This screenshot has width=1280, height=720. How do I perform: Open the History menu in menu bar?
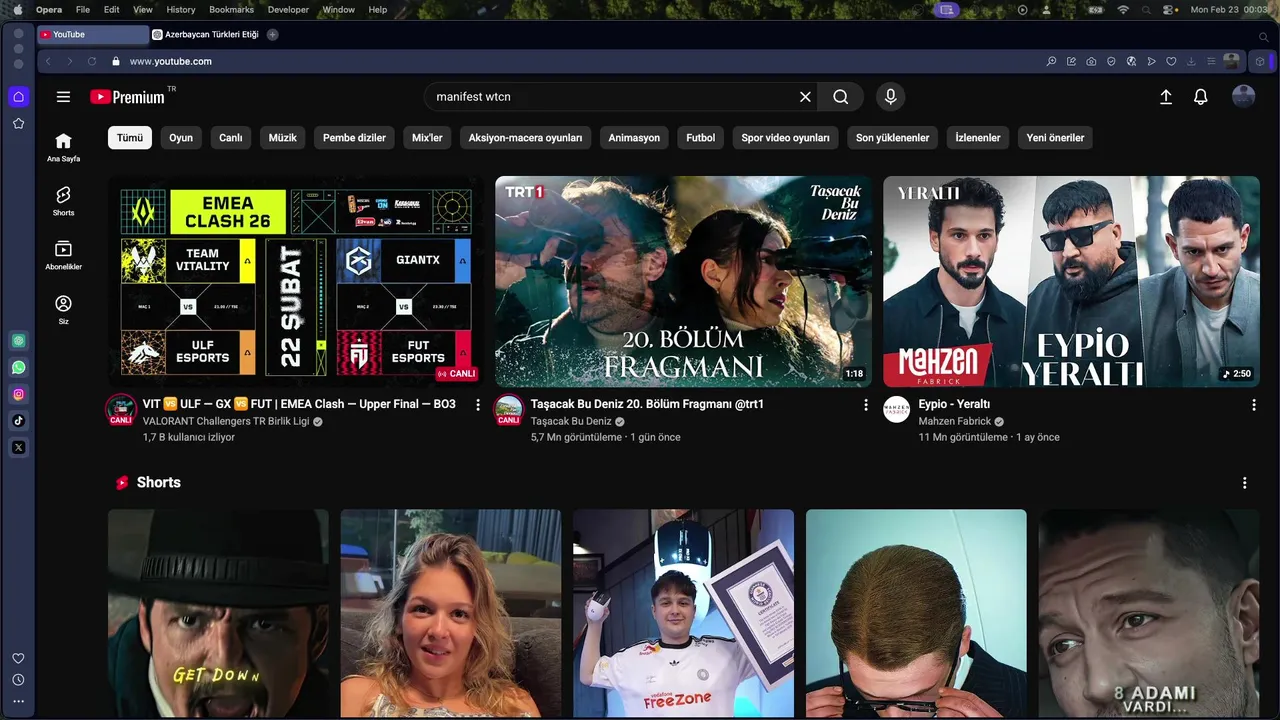[x=181, y=9]
